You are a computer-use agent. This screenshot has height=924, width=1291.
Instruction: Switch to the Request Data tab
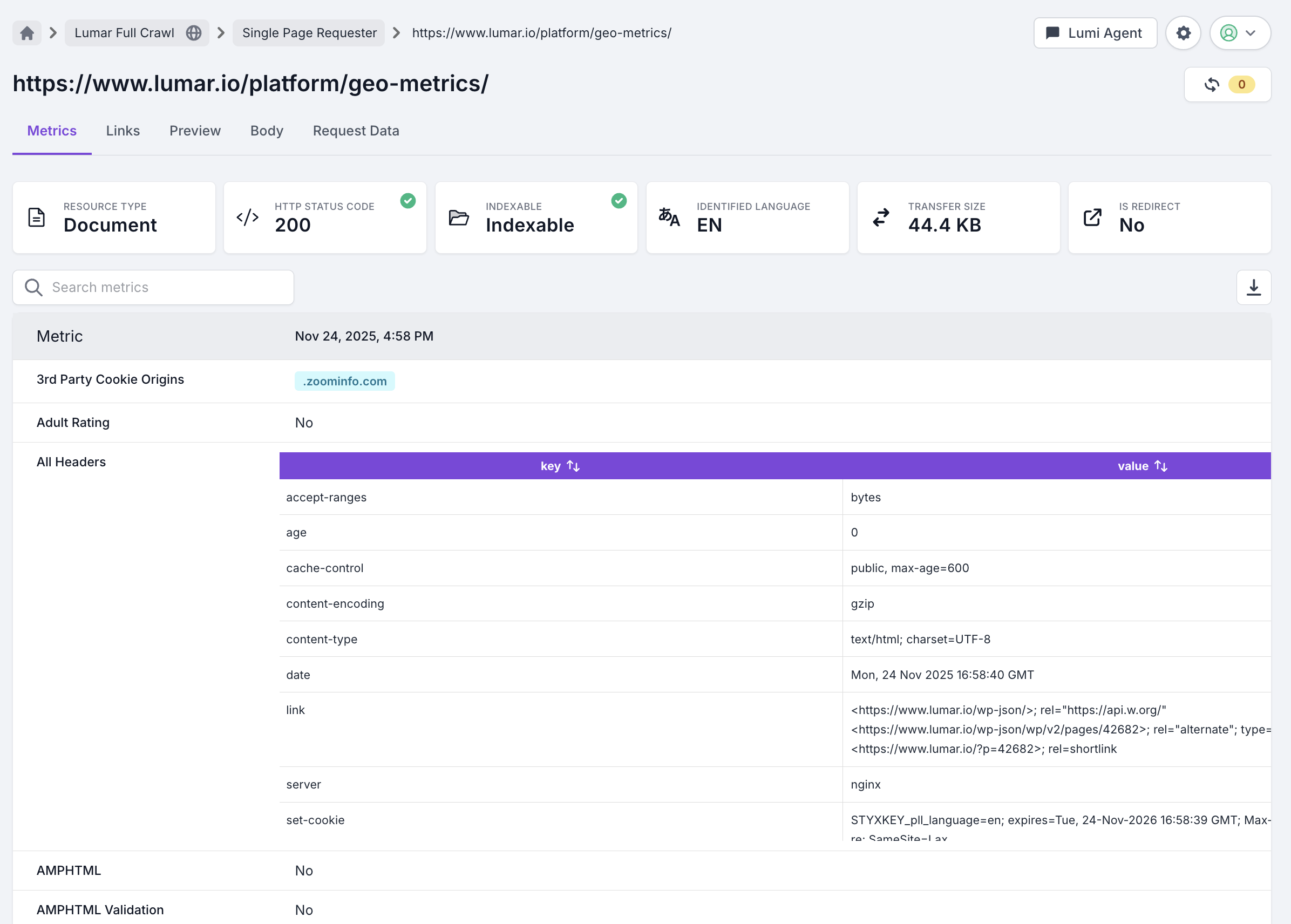[356, 131]
